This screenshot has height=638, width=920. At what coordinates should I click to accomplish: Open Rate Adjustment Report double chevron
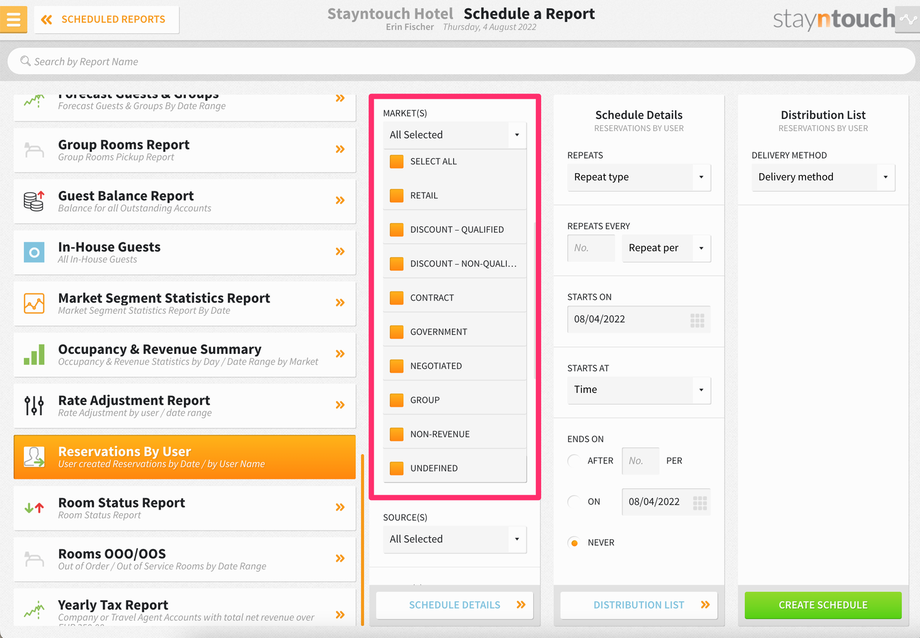(340, 404)
